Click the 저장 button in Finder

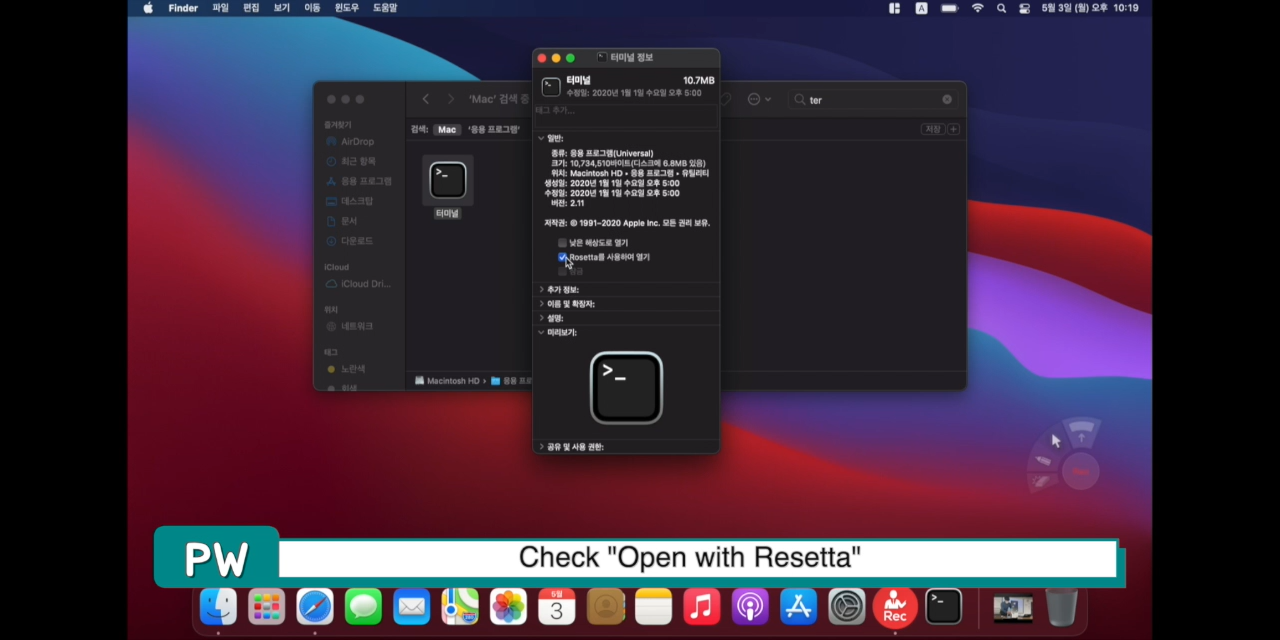[x=932, y=129]
